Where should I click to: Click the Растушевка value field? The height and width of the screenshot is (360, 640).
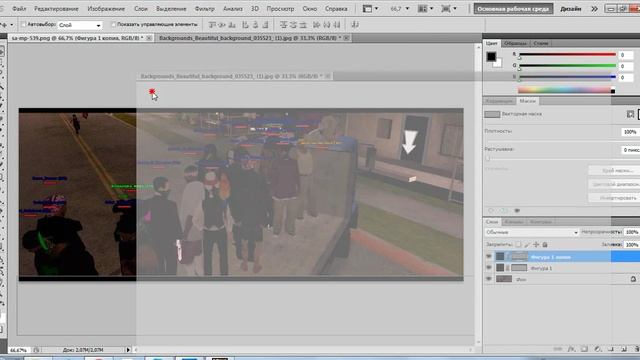click(x=631, y=150)
